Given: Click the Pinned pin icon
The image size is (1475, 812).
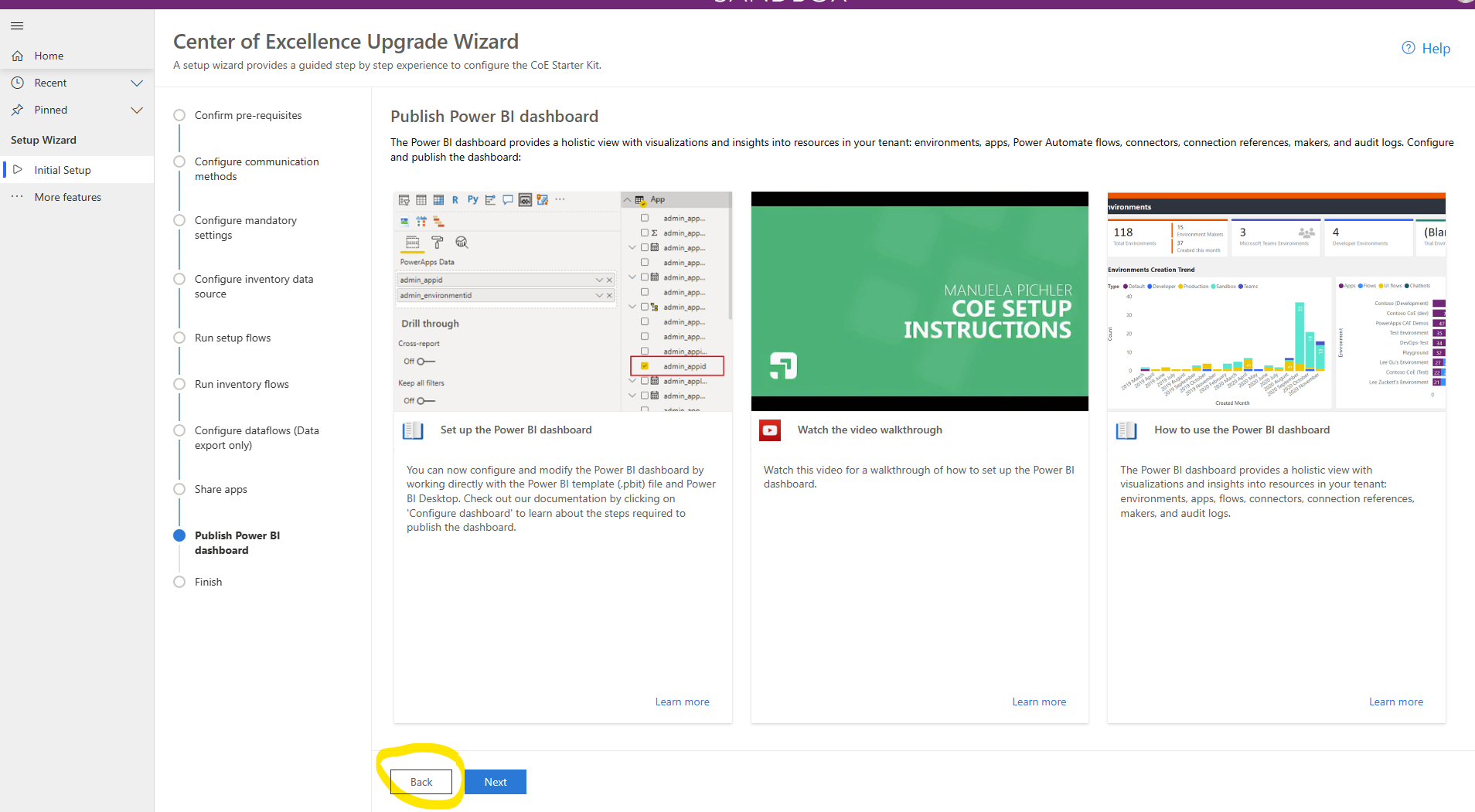Looking at the screenshot, I should coord(17,110).
